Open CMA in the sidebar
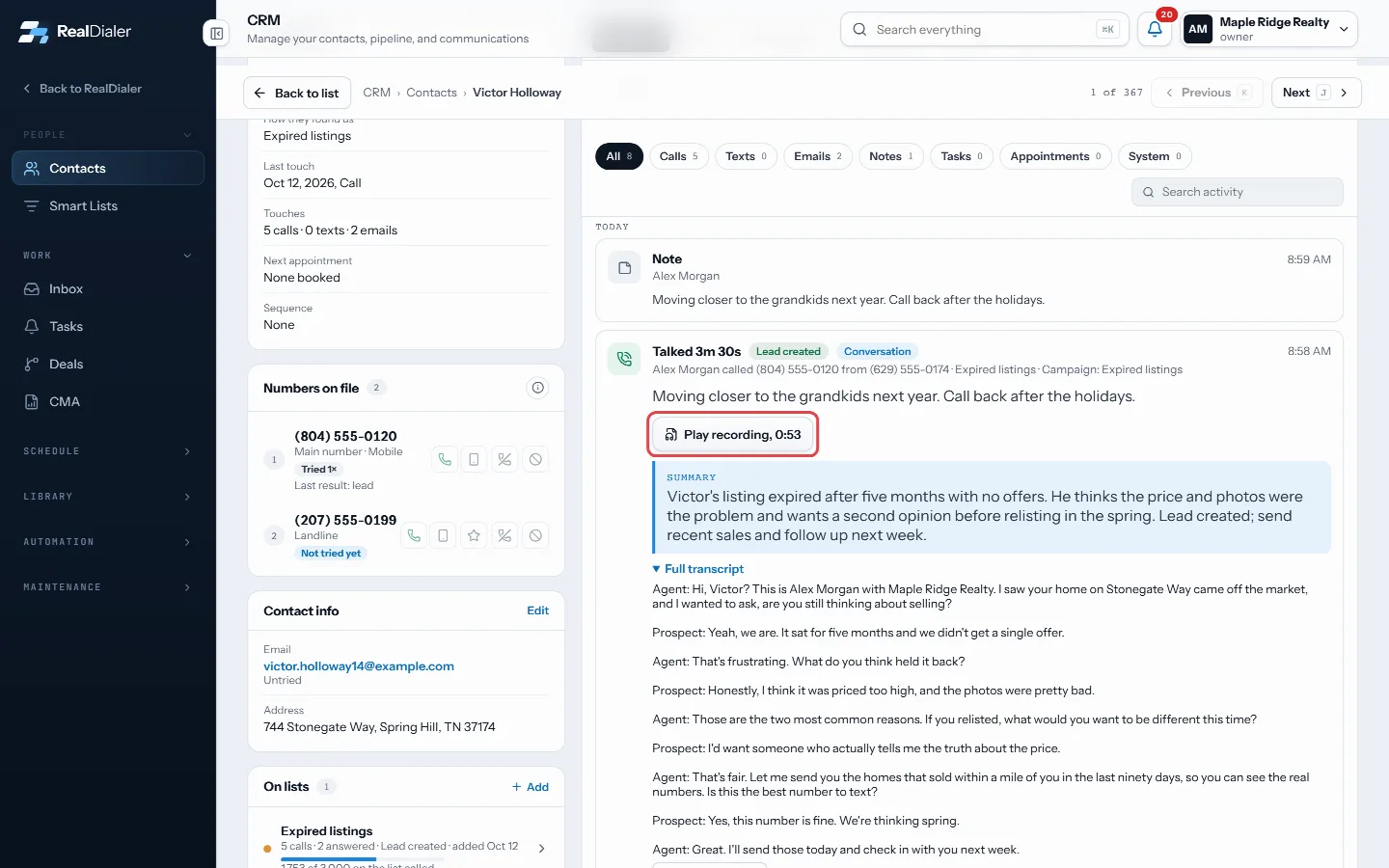The height and width of the screenshot is (868, 1389). coord(108,401)
